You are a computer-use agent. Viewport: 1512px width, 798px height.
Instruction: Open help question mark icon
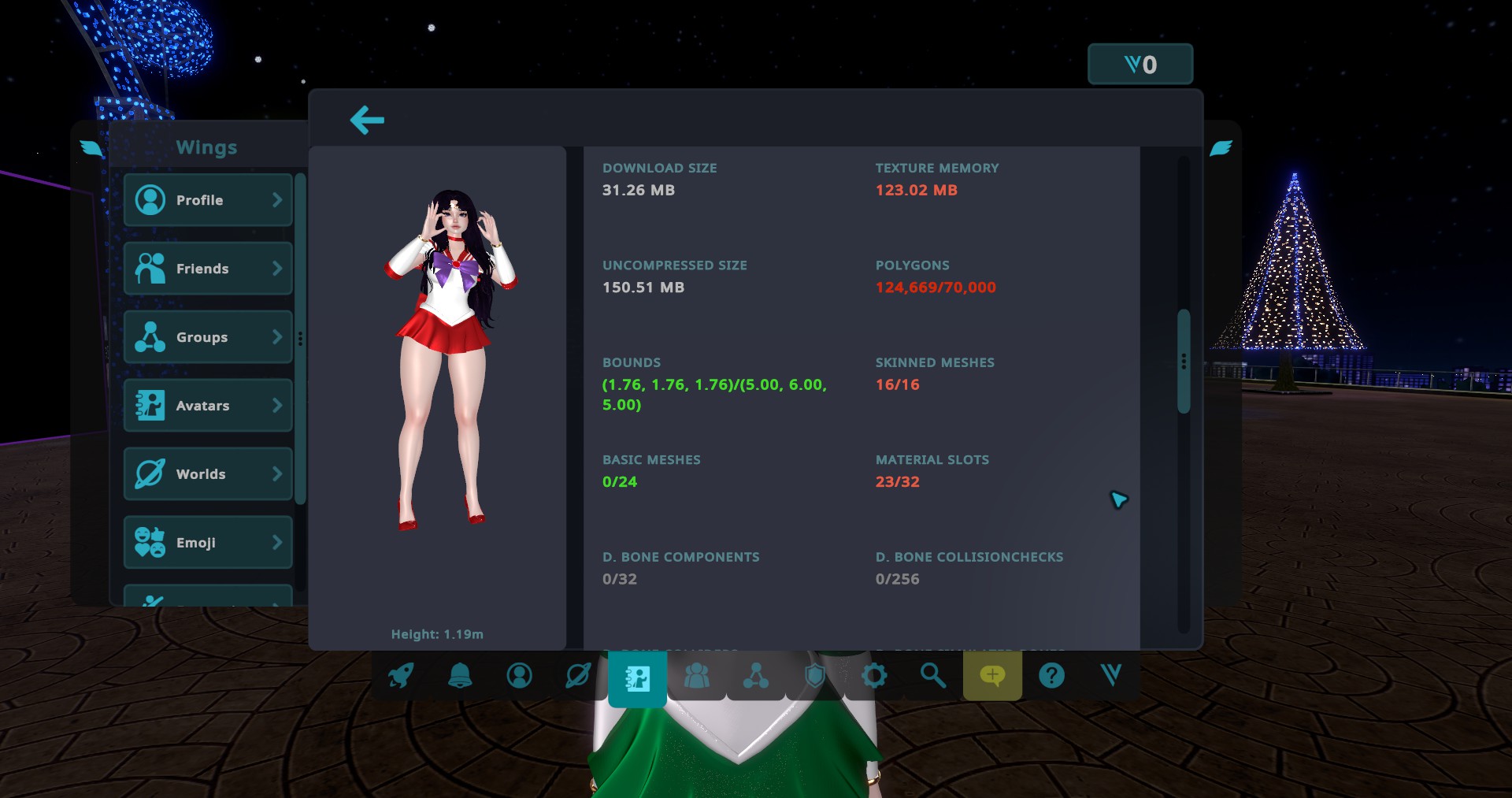[1051, 675]
